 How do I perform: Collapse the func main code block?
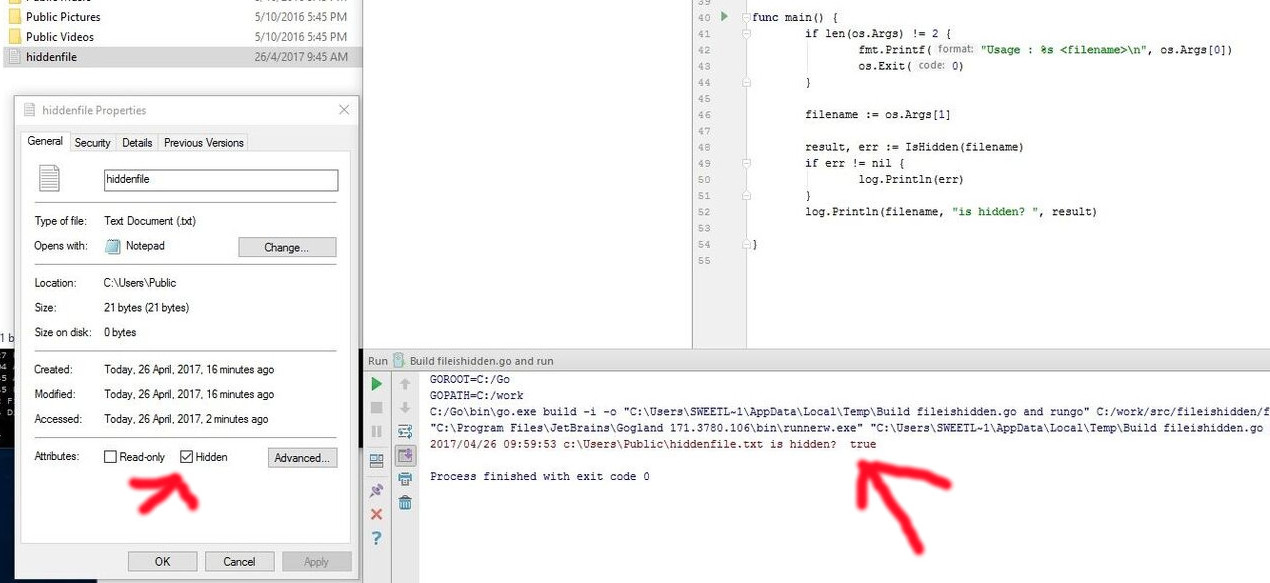[x=747, y=17]
